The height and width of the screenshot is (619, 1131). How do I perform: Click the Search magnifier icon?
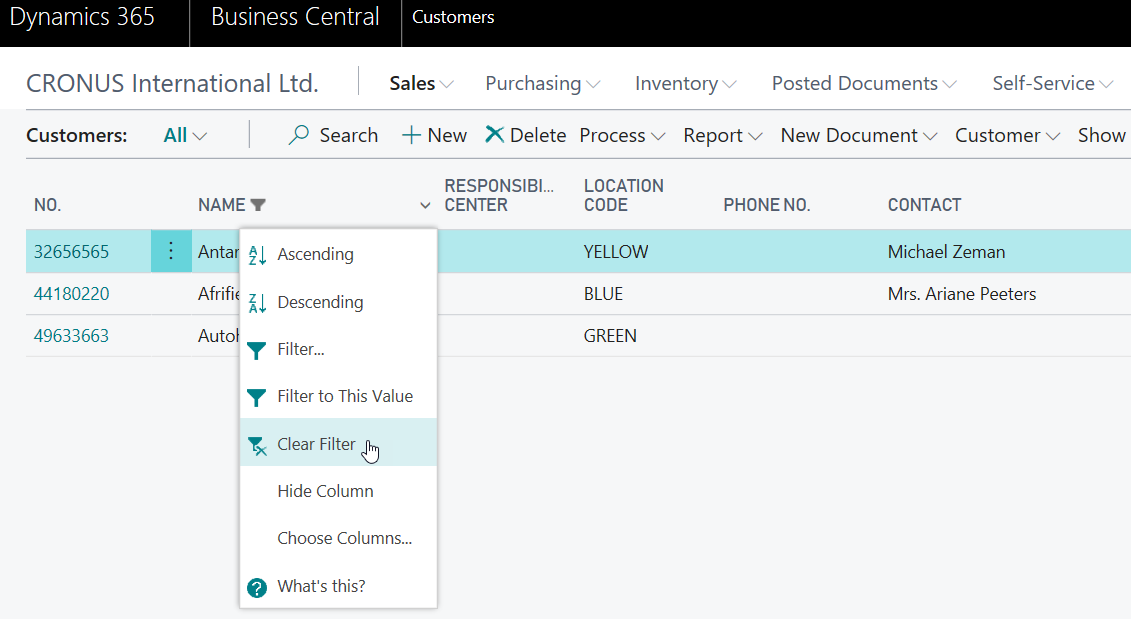(x=298, y=135)
